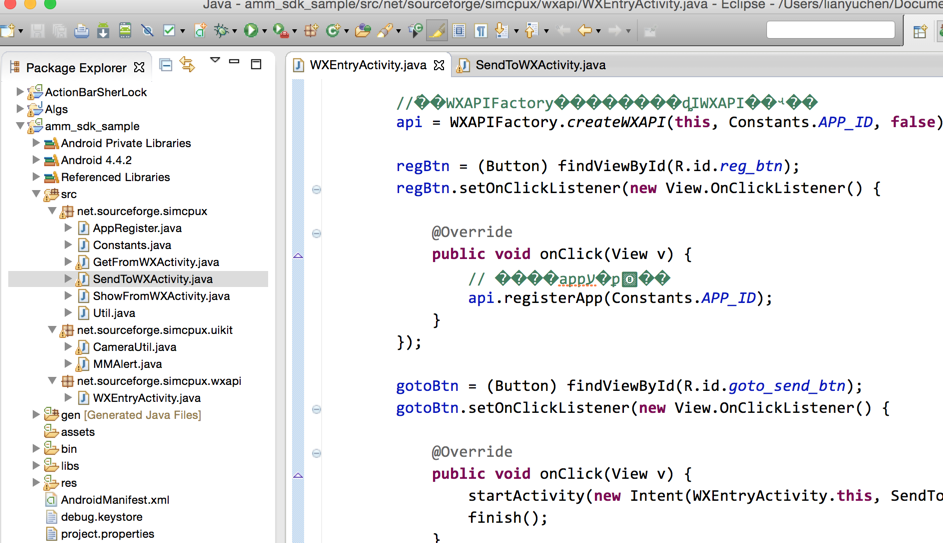Viewport: 943px width, 543px height.
Task: Switch to the SendToWXActivity.java editor tab
Action: tap(539, 65)
